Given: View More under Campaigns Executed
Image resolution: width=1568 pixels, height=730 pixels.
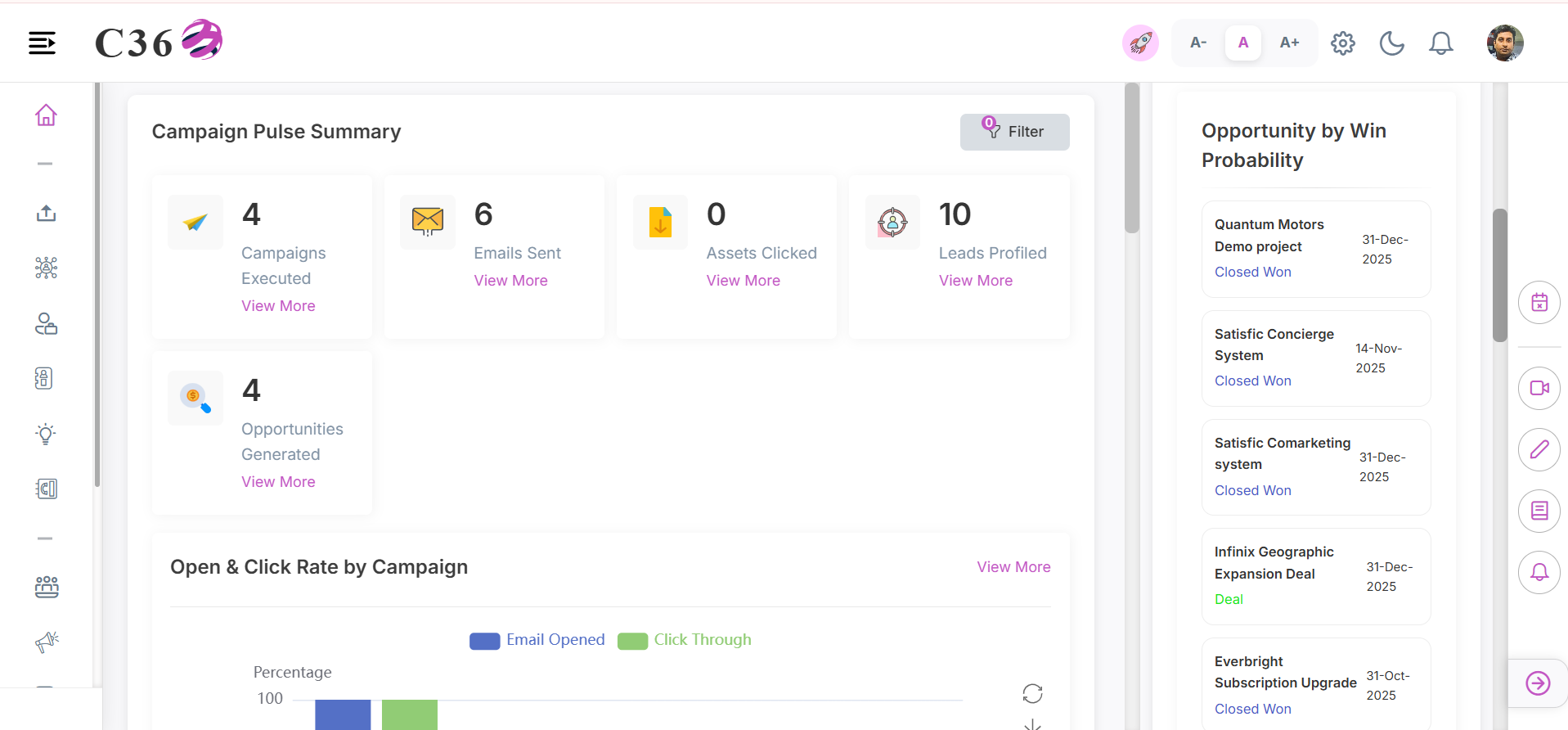Looking at the screenshot, I should point(278,305).
